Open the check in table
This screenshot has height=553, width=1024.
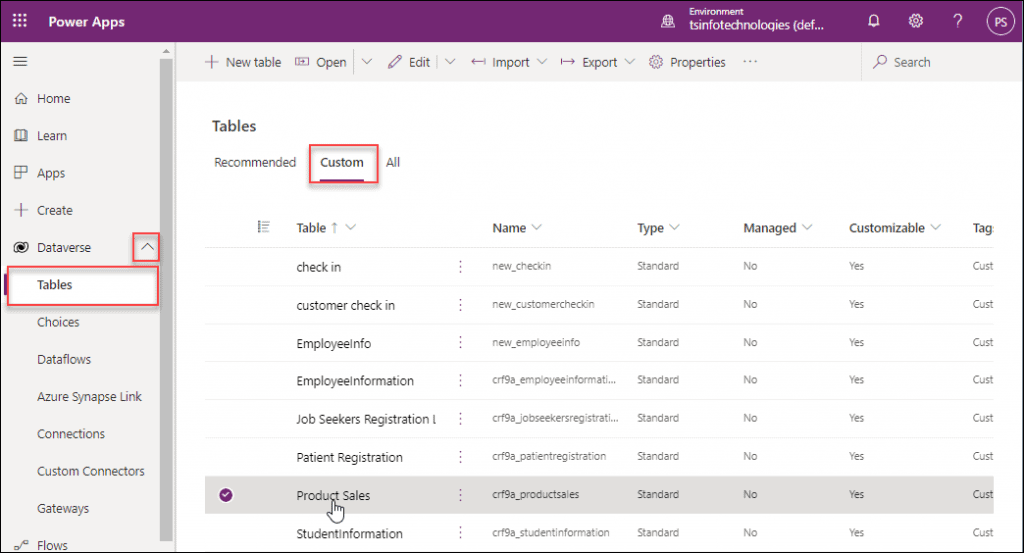click(x=319, y=267)
